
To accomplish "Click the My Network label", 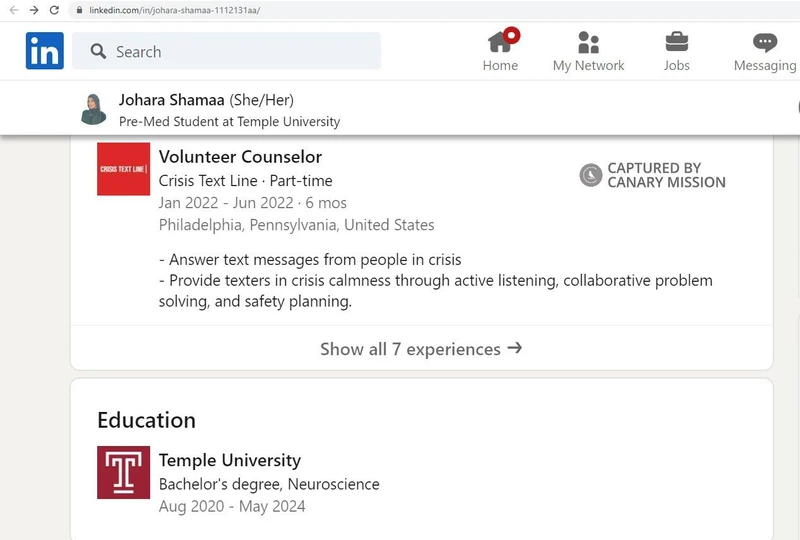I will coord(588,65).
